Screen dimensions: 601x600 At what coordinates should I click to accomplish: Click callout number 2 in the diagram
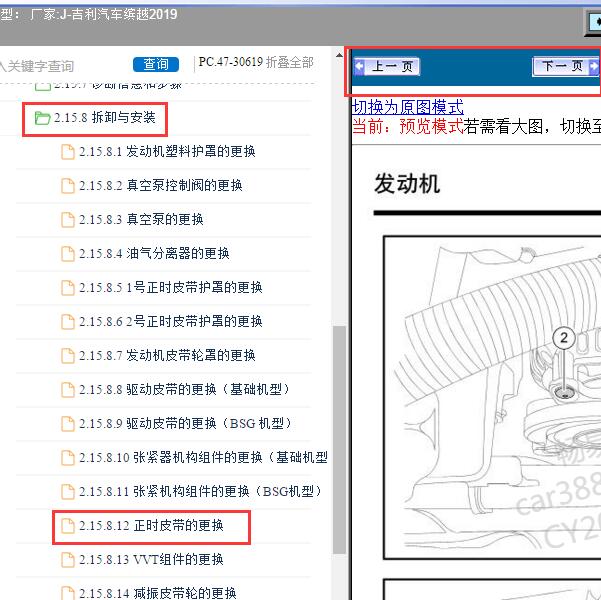point(563,338)
